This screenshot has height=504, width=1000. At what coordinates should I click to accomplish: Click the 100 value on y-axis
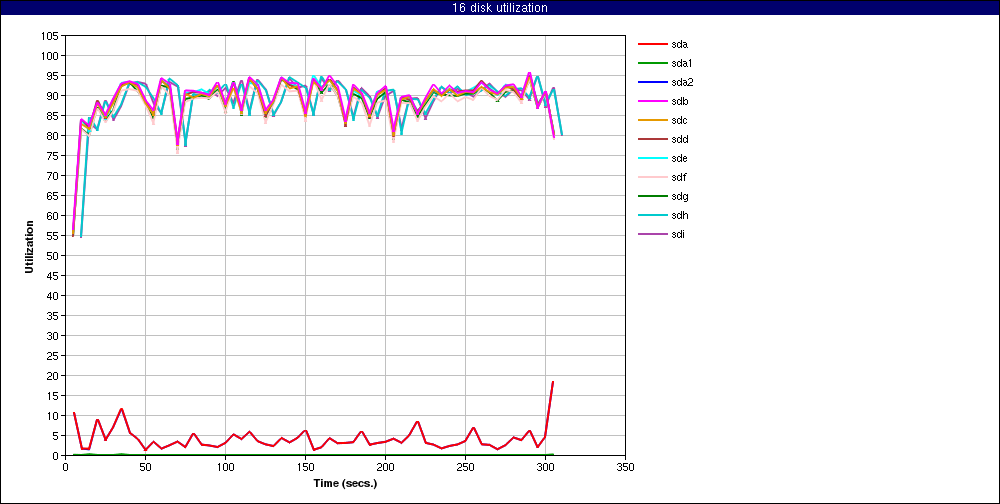pos(52,56)
